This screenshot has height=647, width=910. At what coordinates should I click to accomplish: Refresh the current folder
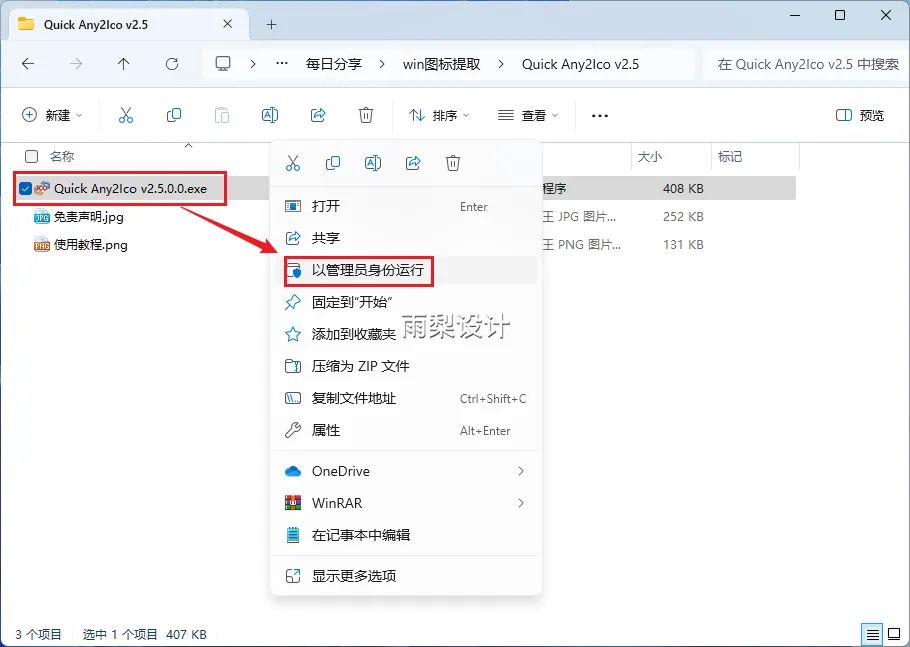(x=172, y=64)
